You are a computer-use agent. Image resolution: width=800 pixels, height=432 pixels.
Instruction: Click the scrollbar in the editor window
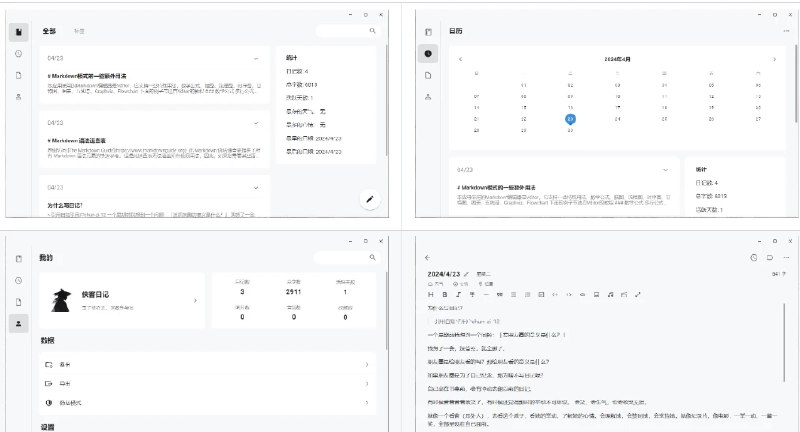pos(785,330)
